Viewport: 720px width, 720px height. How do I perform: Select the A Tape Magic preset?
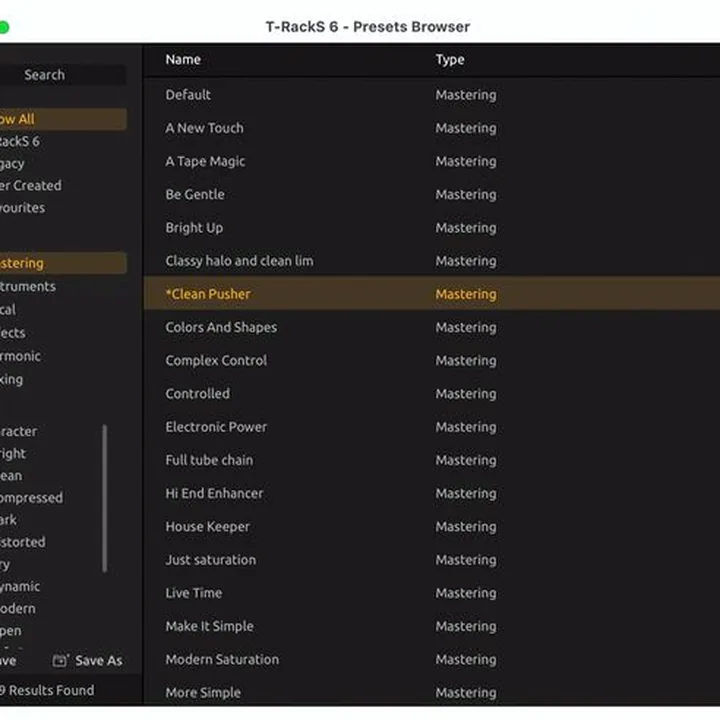[x=432, y=161]
